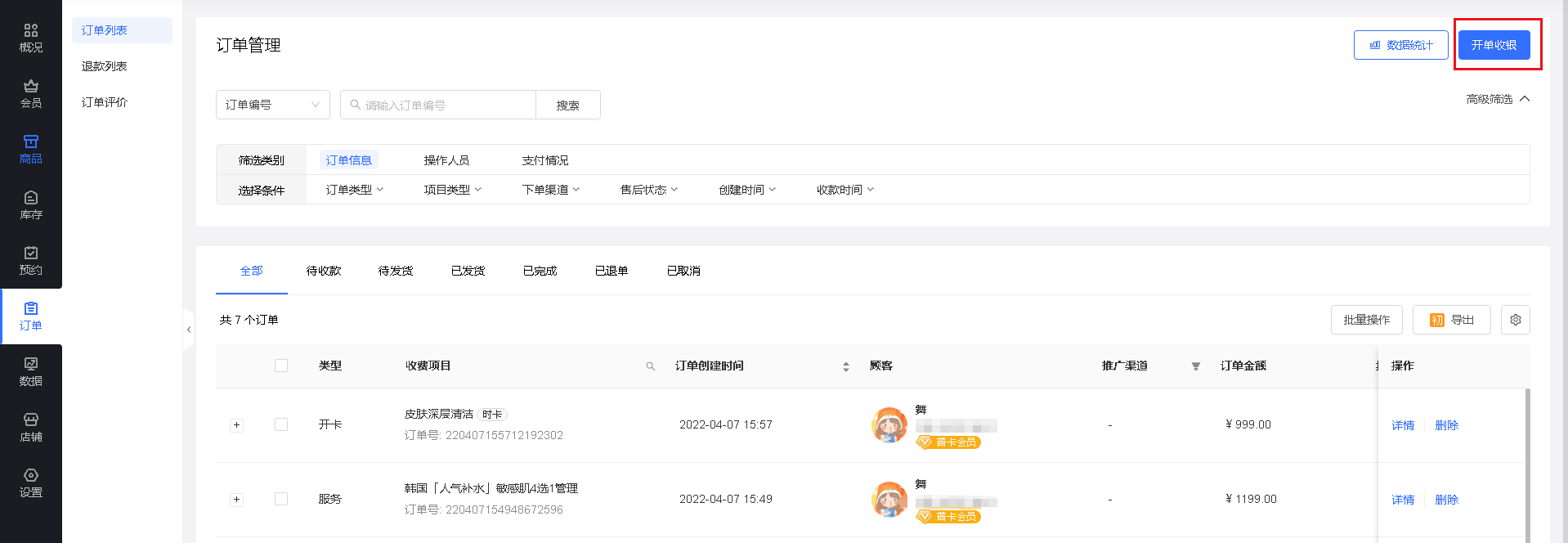The height and width of the screenshot is (543, 1568).
Task: Select the 订单信息 filter category
Action: coord(349,160)
